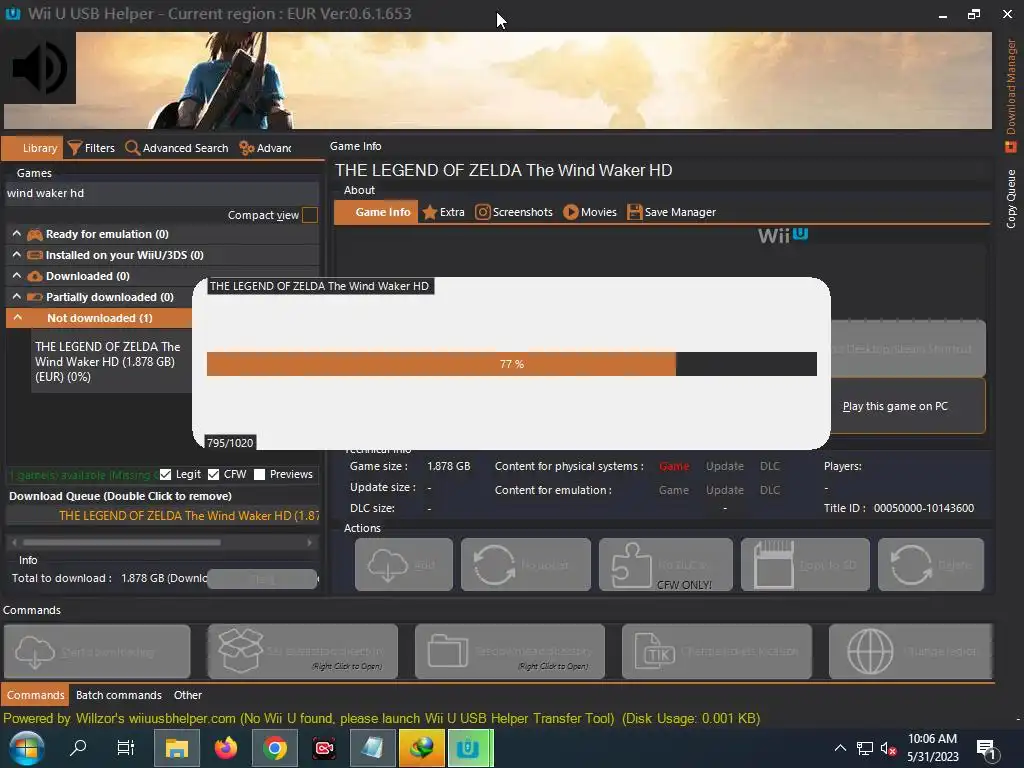Launch Chrome from the taskbar
This screenshot has width=1024, height=768.
275,748
